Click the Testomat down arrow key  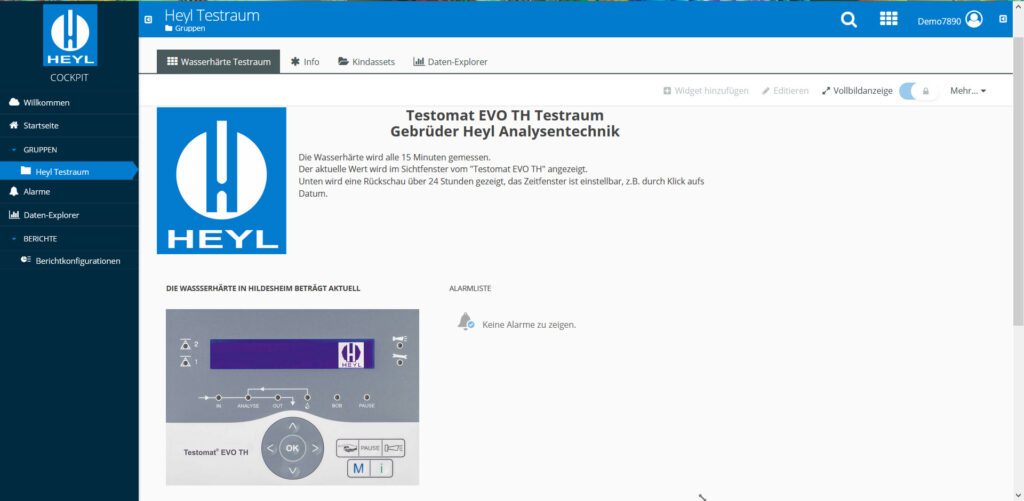293,470
